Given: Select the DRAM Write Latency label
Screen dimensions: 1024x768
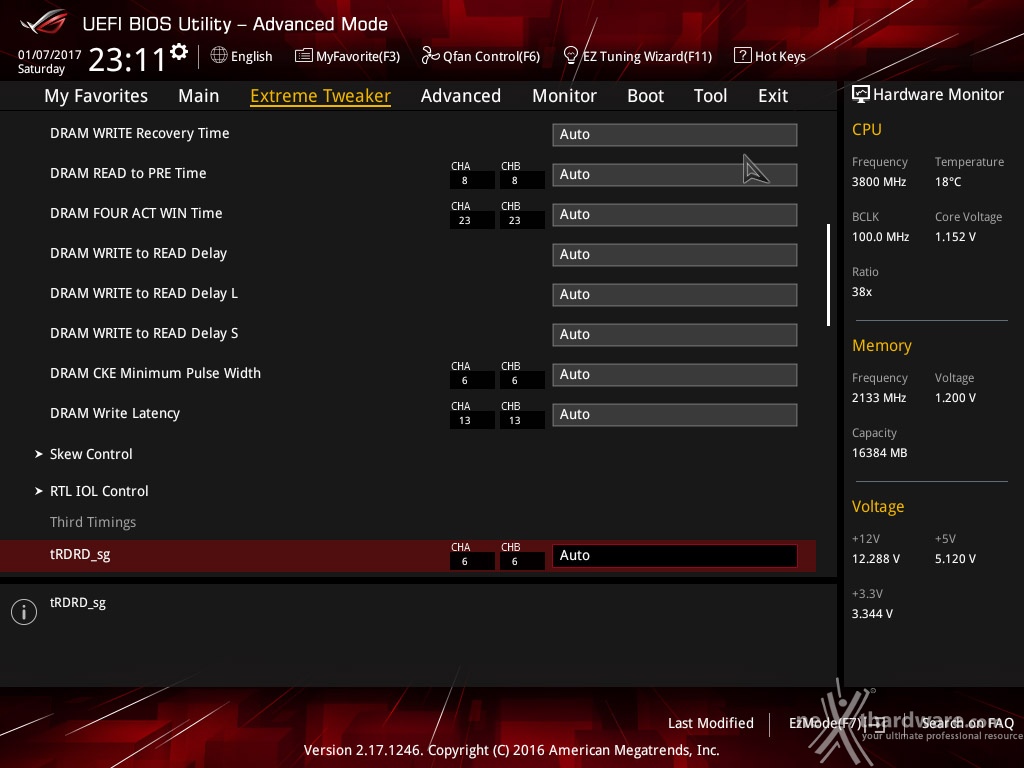Looking at the screenshot, I should (115, 413).
